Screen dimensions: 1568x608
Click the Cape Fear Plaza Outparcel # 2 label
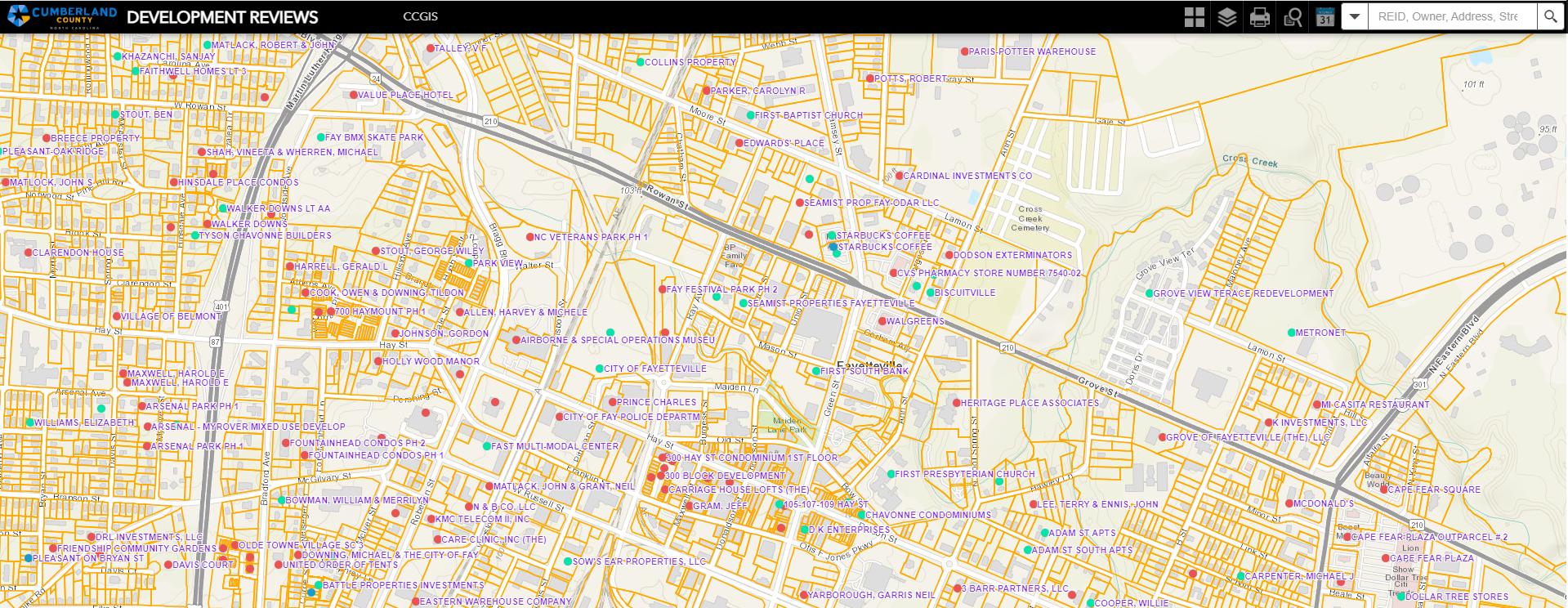coord(1430,537)
